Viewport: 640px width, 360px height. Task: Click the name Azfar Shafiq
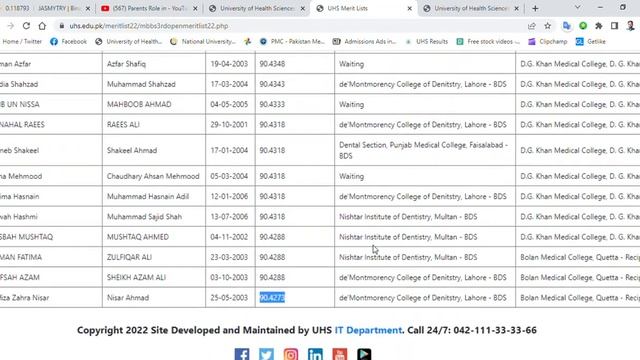pyautogui.click(x=126, y=64)
